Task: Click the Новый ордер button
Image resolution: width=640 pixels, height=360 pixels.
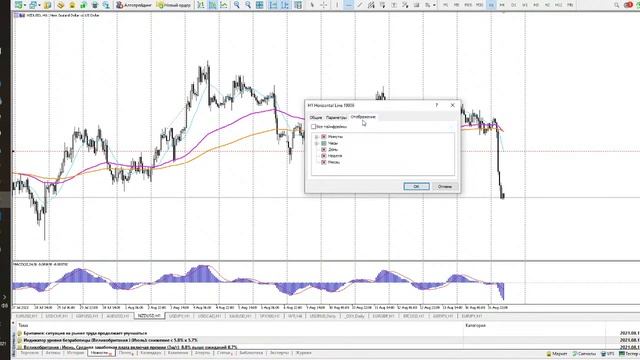Action: tap(174, 5)
